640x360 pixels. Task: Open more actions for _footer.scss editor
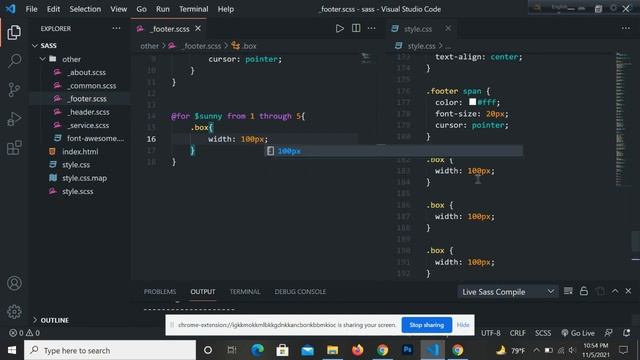click(371, 29)
